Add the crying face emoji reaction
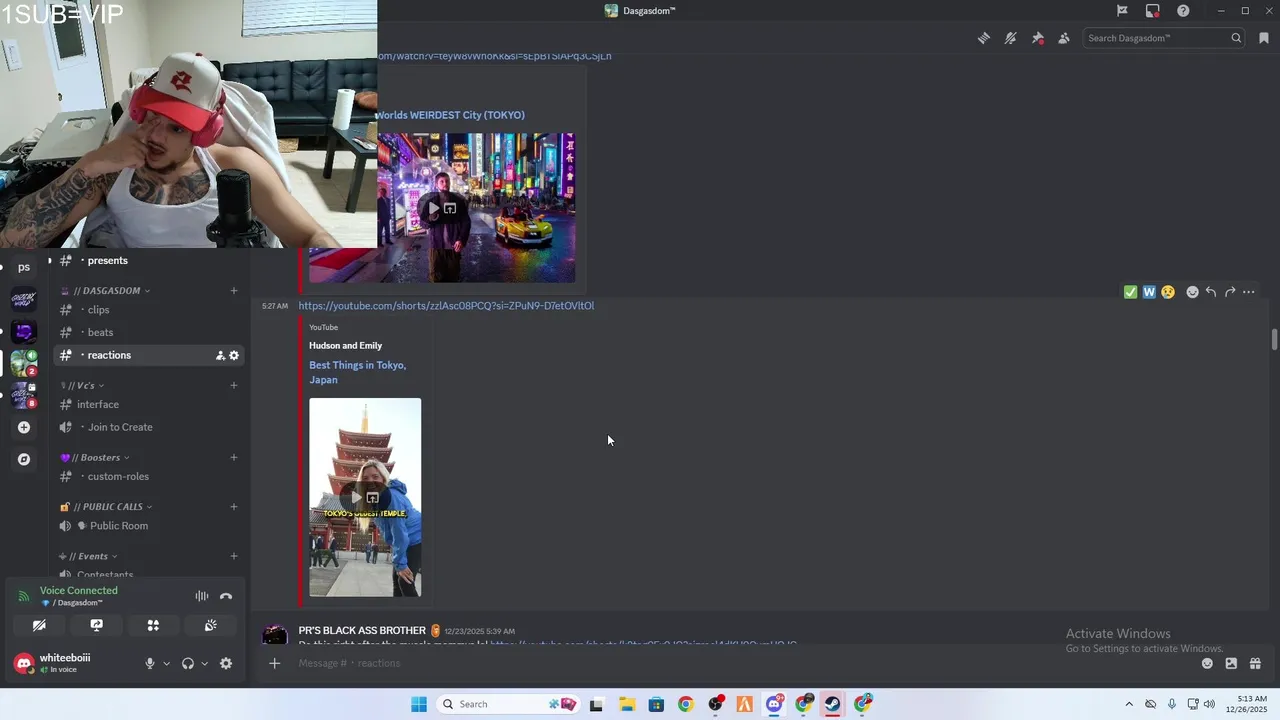This screenshot has width=1280, height=720. [x=1167, y=292]
